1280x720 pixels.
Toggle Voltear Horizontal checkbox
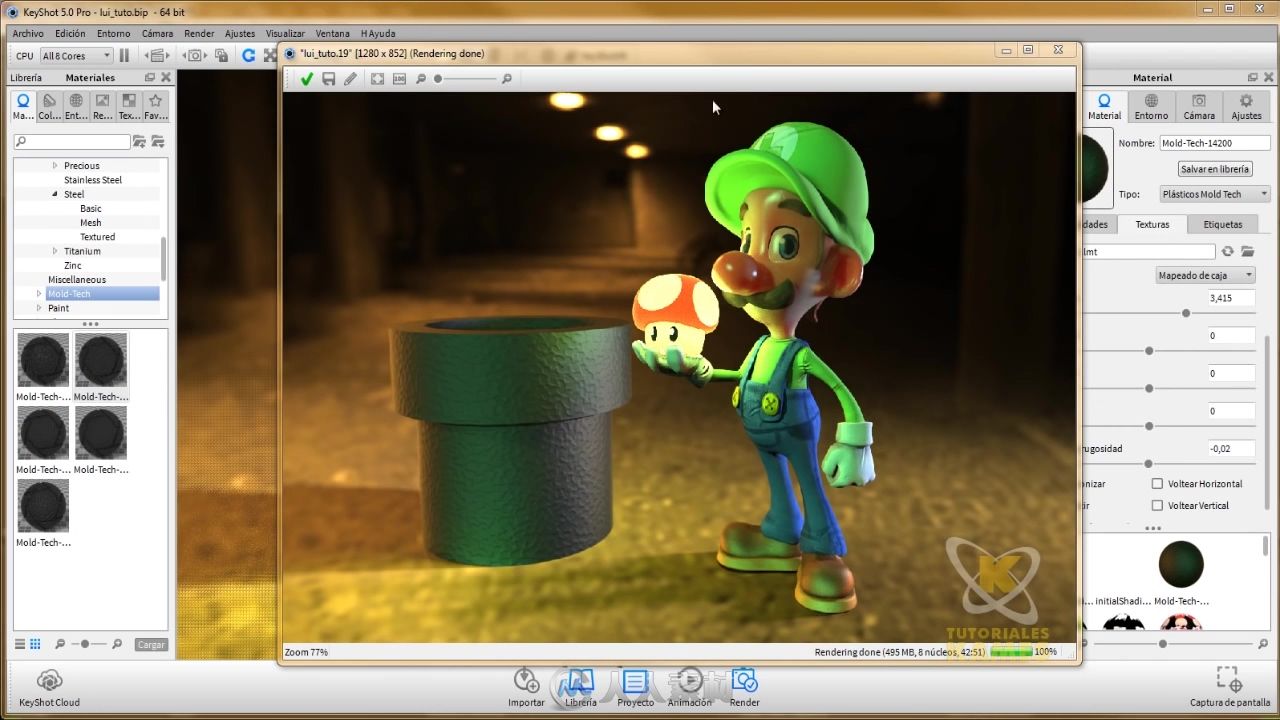point(1157,483)
